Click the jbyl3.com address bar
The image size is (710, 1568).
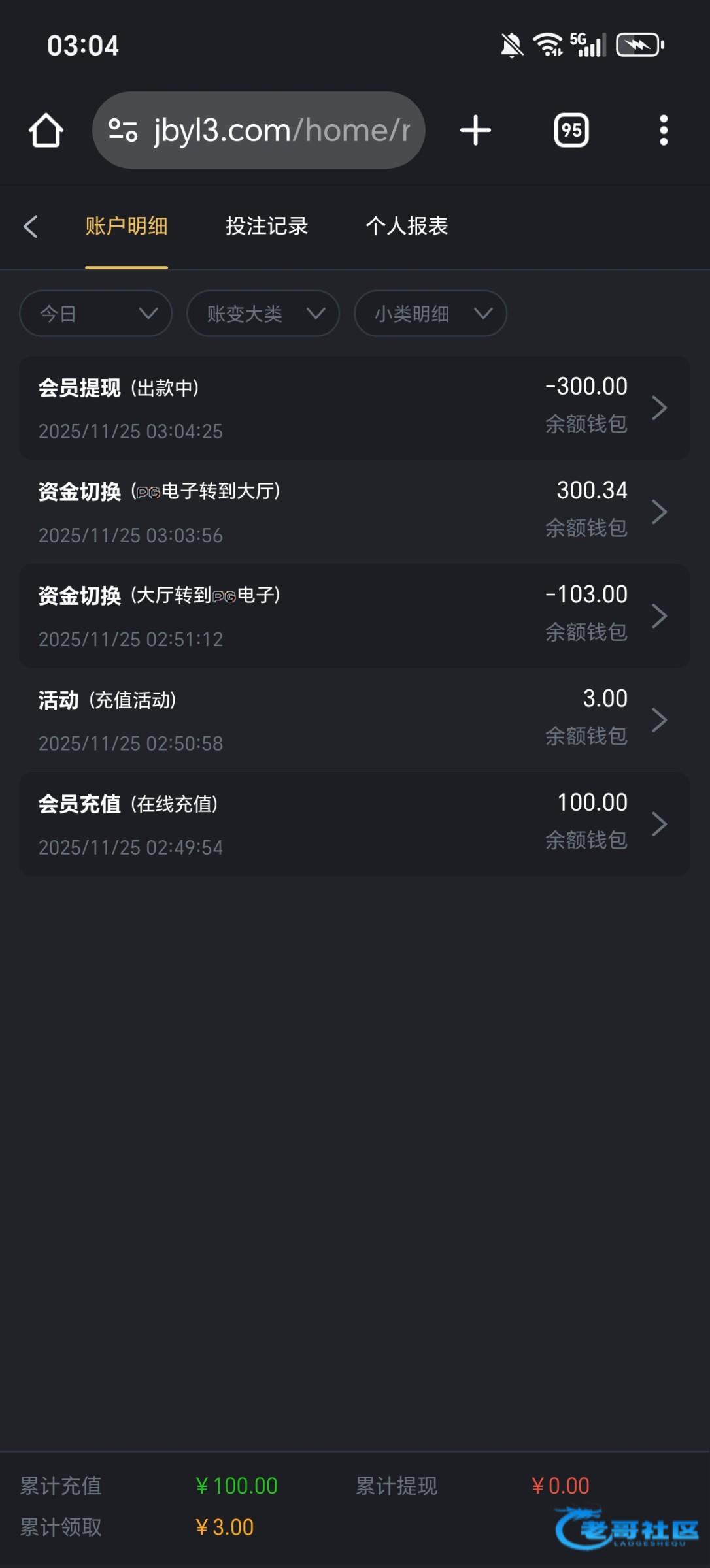[x=281, y=130]
